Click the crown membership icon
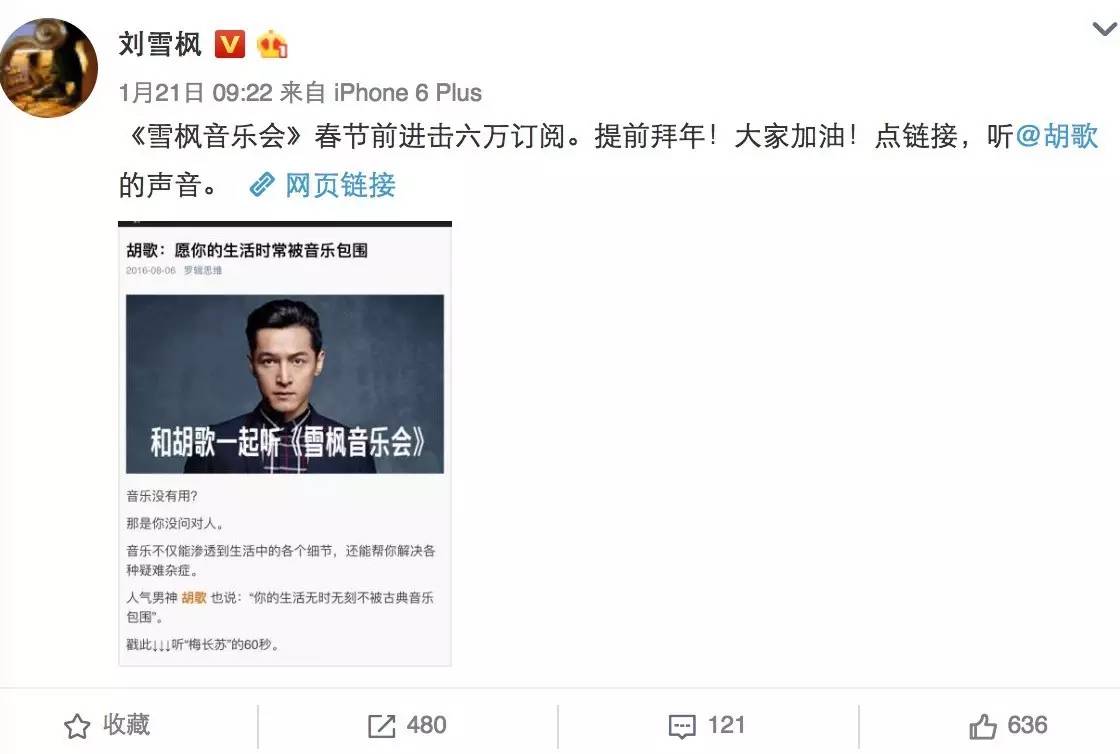The width and height of the screenshot is (1120, 754). tap(272, 44)
